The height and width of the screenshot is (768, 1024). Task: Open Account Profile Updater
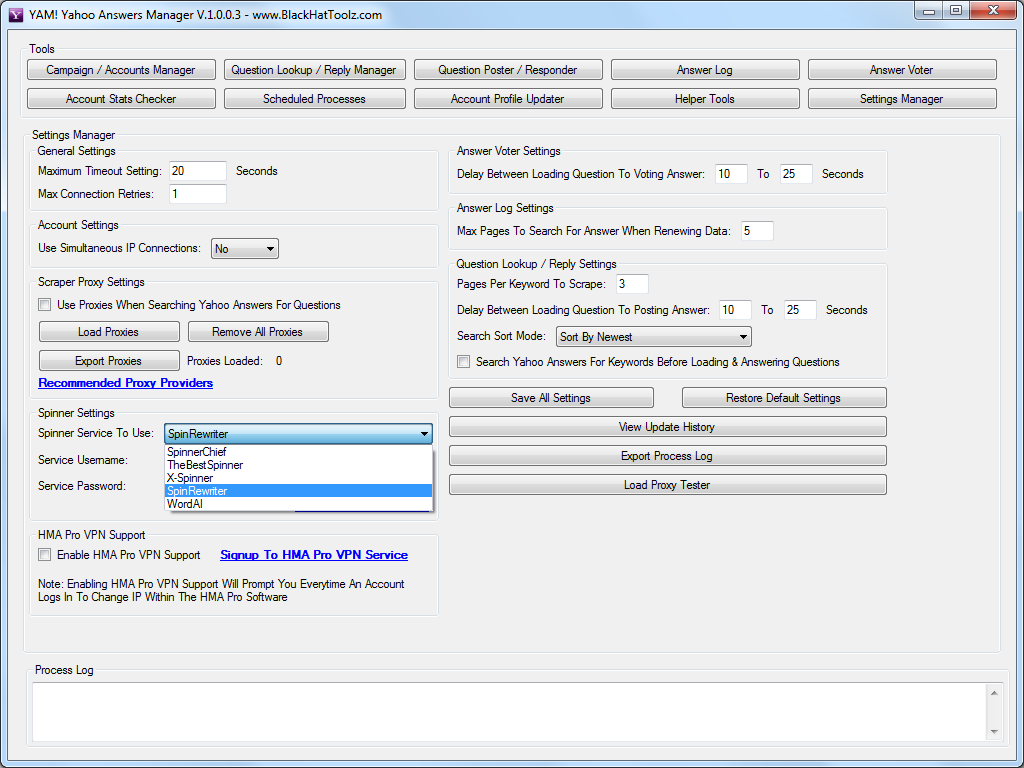click(x=507, y=99)
